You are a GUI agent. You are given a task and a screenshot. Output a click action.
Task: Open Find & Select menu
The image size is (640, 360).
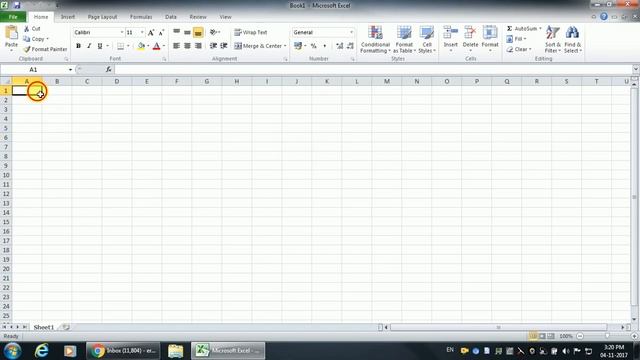tap(573, 39)
